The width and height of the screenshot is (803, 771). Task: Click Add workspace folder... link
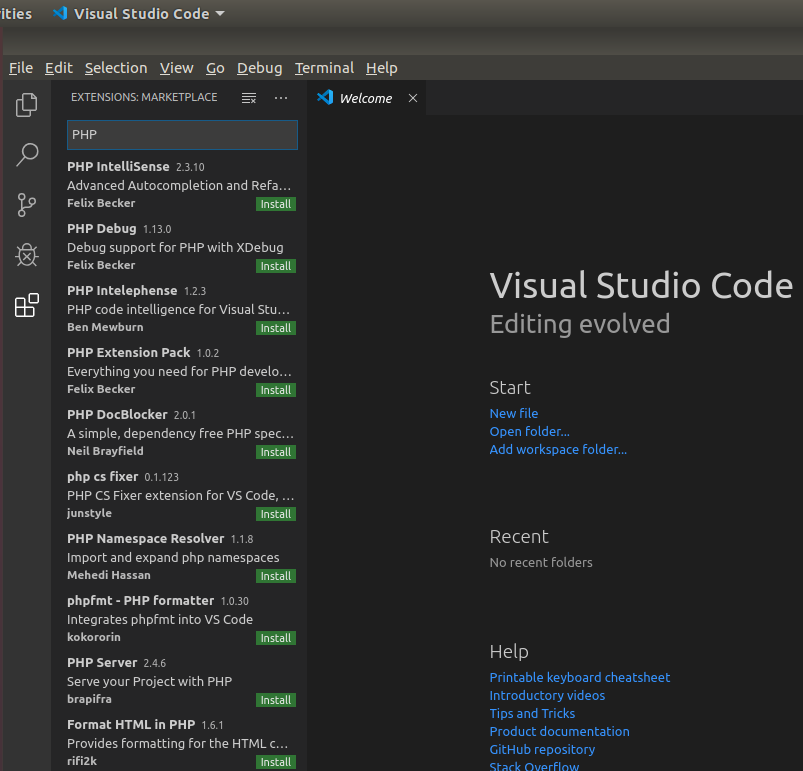click(x=558, y=449)
